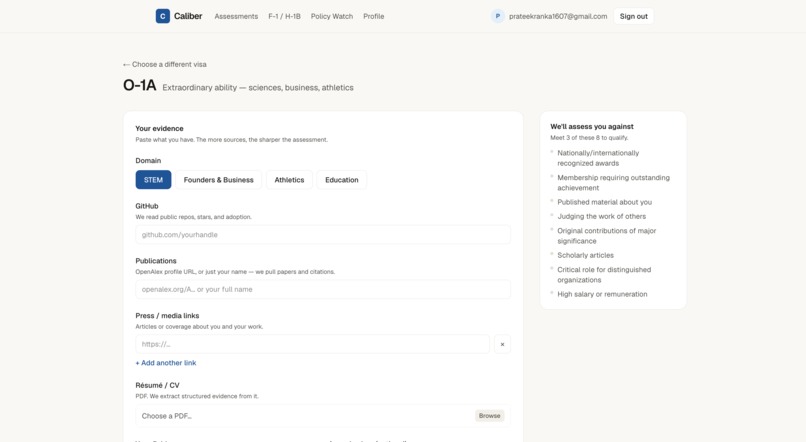Click + Add another link
Screen dimensions: 806x442
(166, 363)
